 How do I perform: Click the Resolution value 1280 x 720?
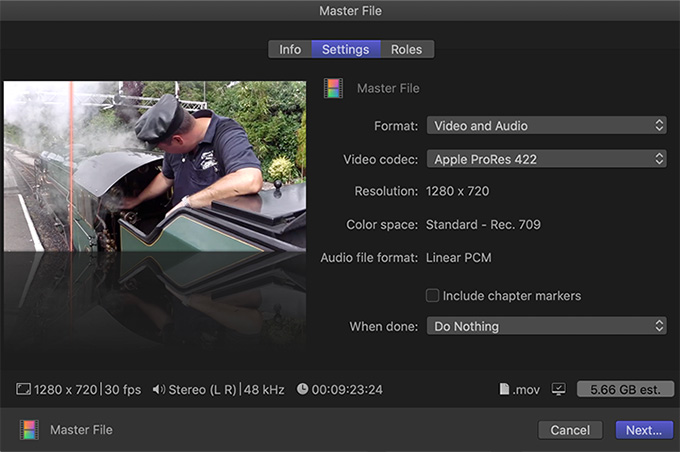tap(458, 191)
